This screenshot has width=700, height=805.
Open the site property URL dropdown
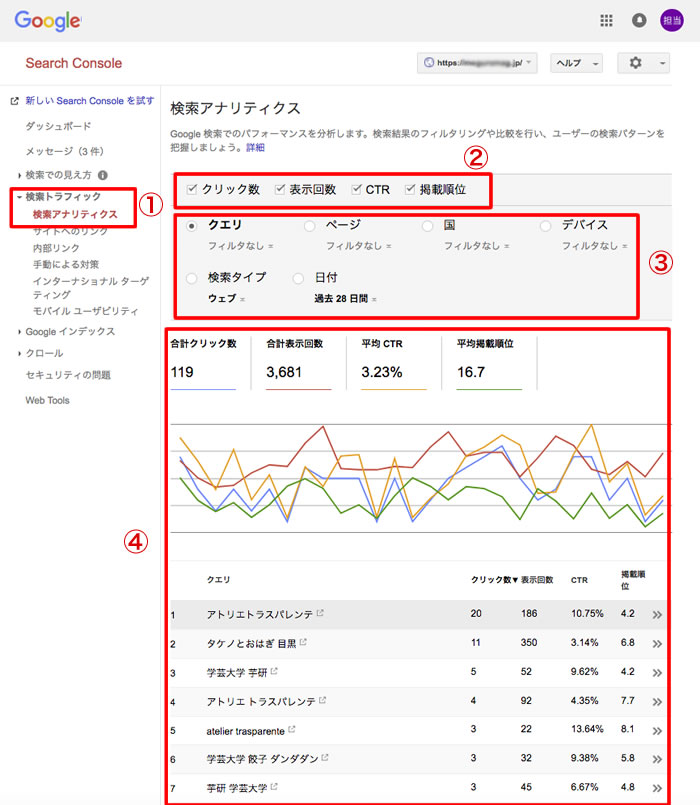tap(478, 63)
